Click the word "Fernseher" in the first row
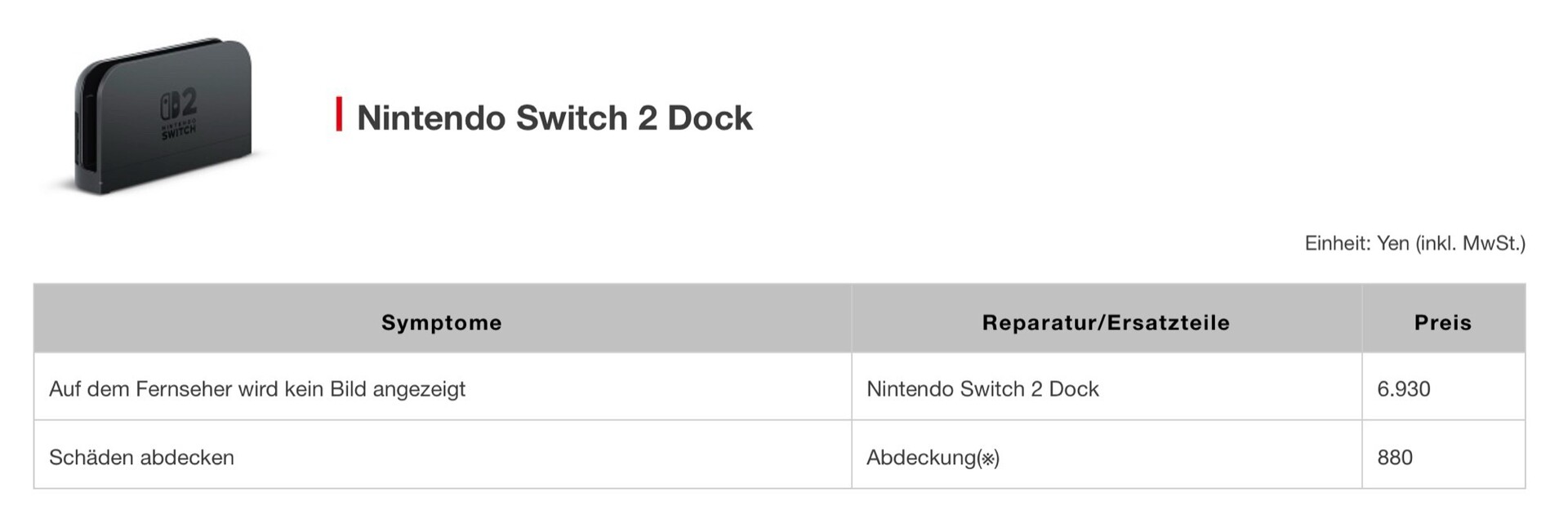The image size is (1568, 523). point(184,389)
